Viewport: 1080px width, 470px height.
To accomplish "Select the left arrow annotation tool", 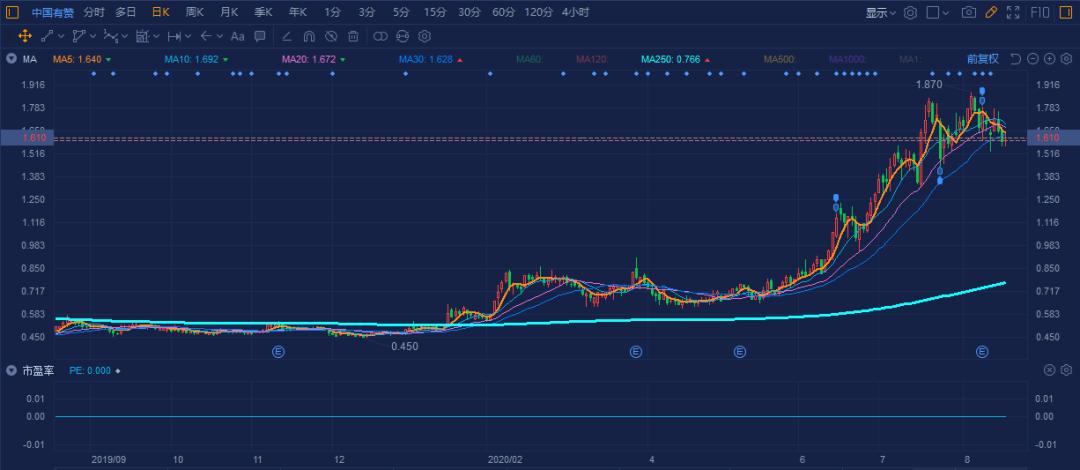I will 206,36.
